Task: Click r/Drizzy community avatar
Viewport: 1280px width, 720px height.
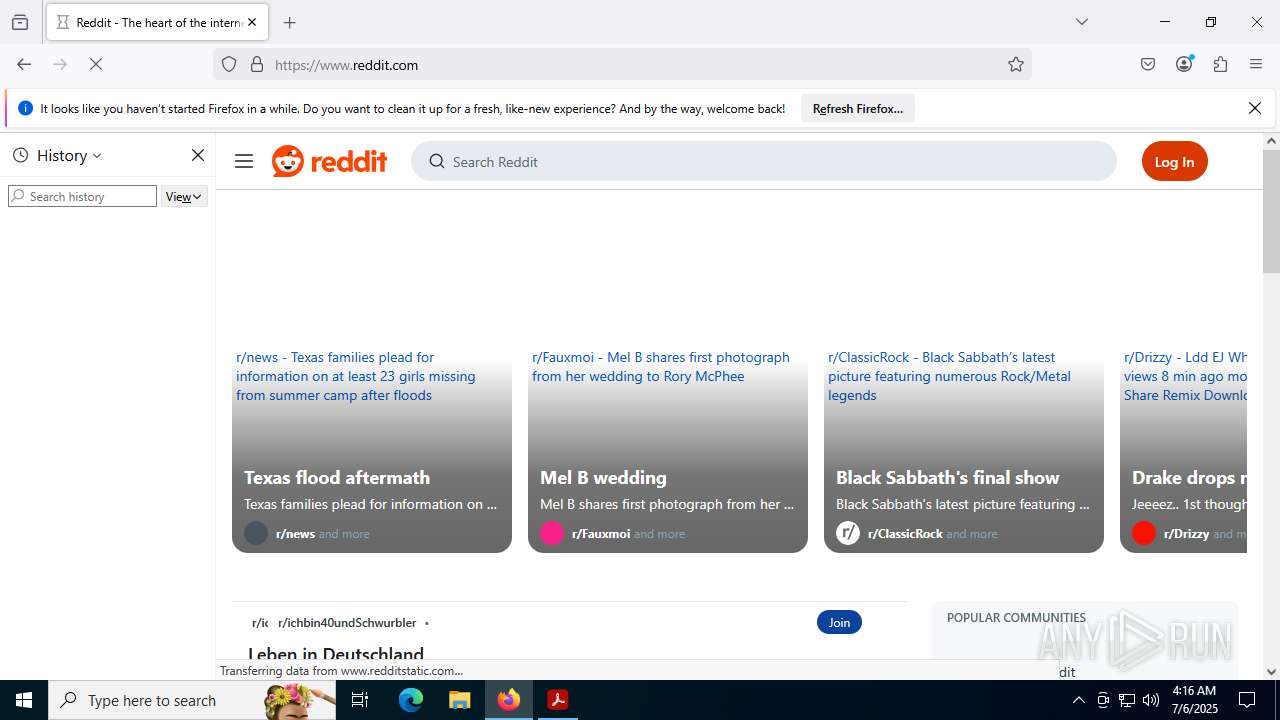Action: [1144, 533]
